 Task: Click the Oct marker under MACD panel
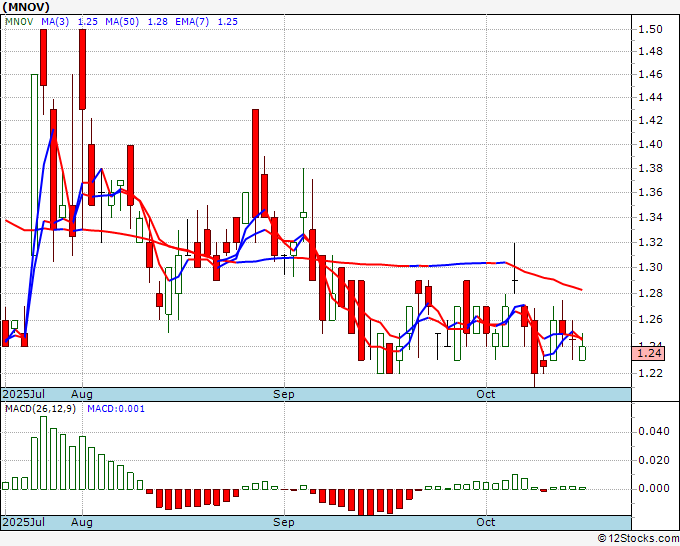click(486, 523)
